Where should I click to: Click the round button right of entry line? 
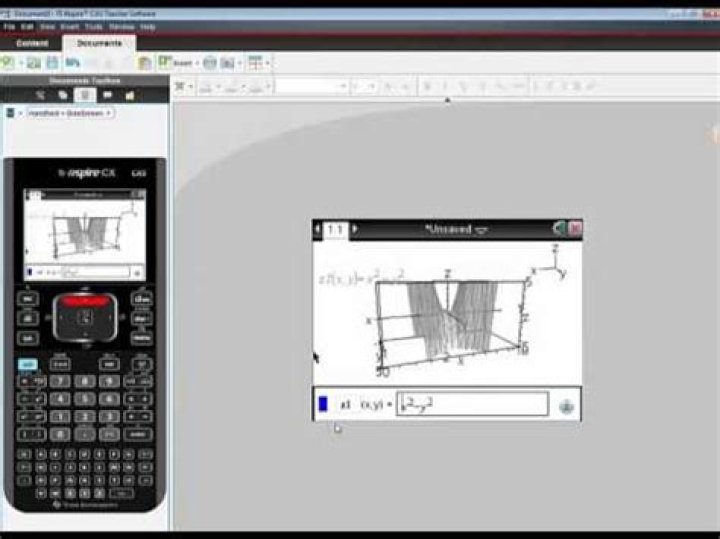click(x=566, y=406)
